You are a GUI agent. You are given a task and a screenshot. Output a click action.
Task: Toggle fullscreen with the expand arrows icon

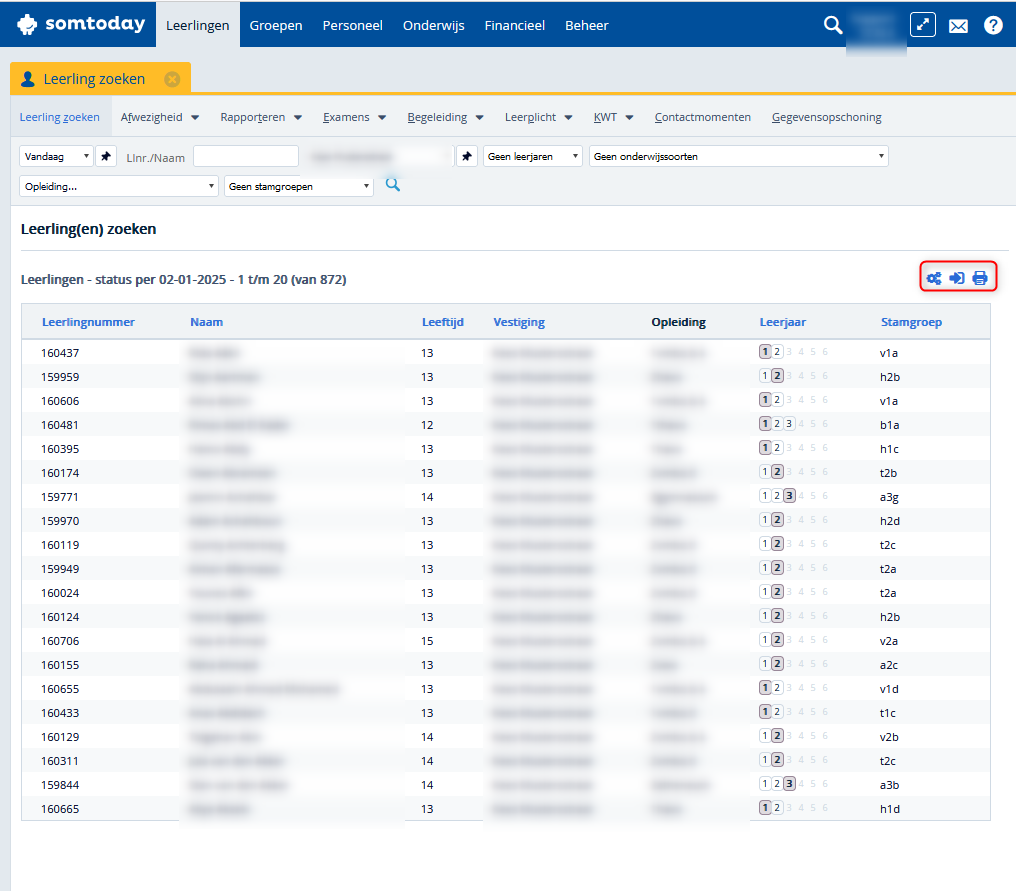click(923, 25)
